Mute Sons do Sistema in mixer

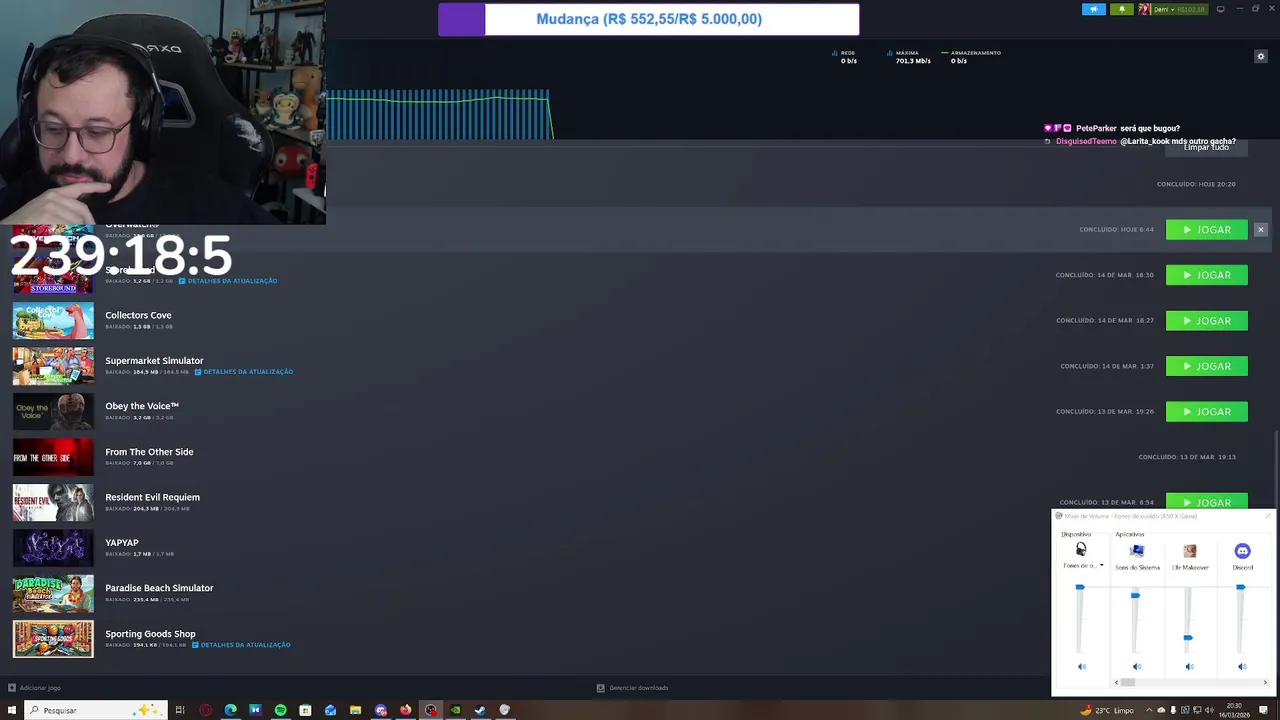(x=1136, y=667)
